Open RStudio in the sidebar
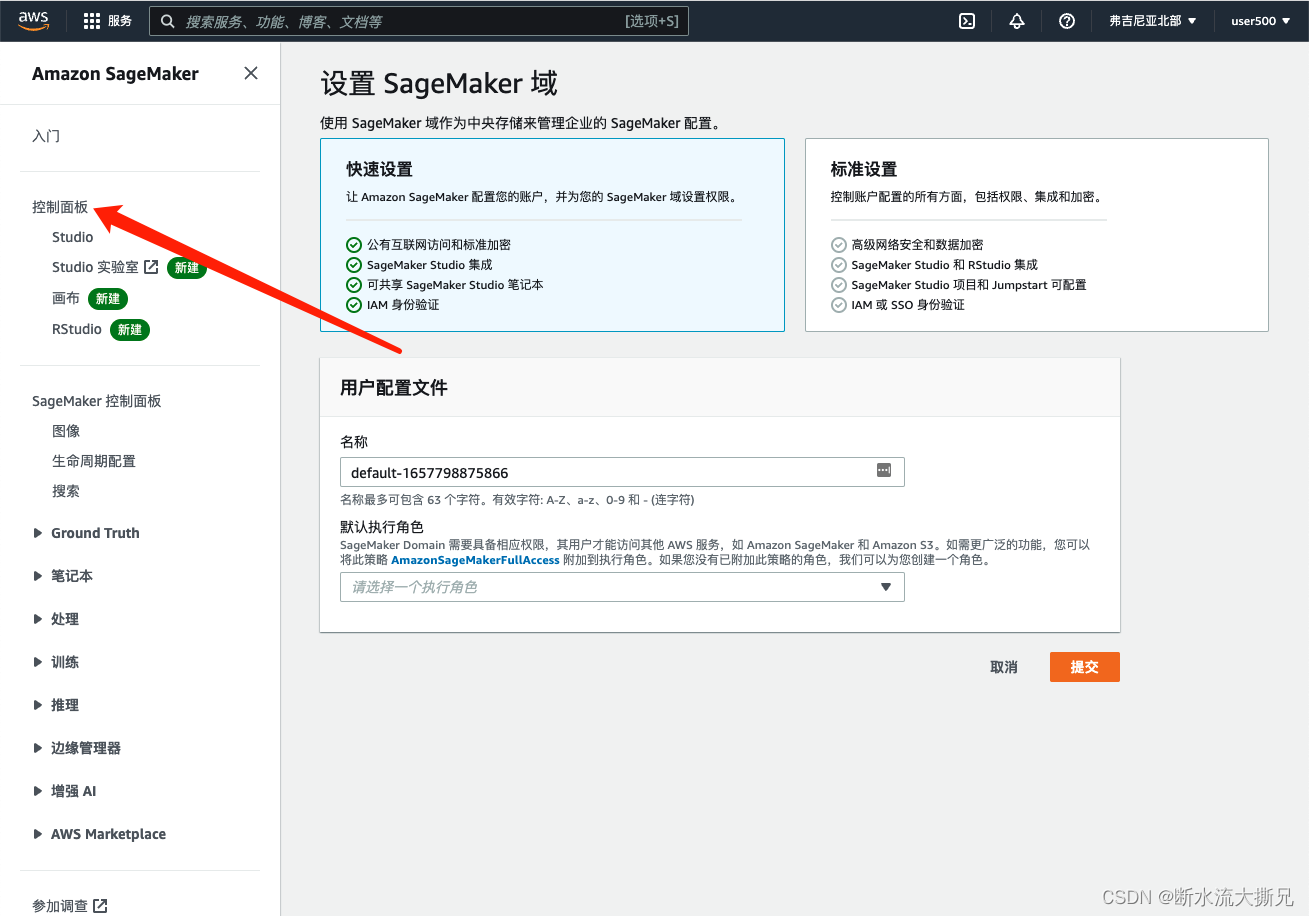The width and height of the screenshot is (1309, 916). pos(77,329)
